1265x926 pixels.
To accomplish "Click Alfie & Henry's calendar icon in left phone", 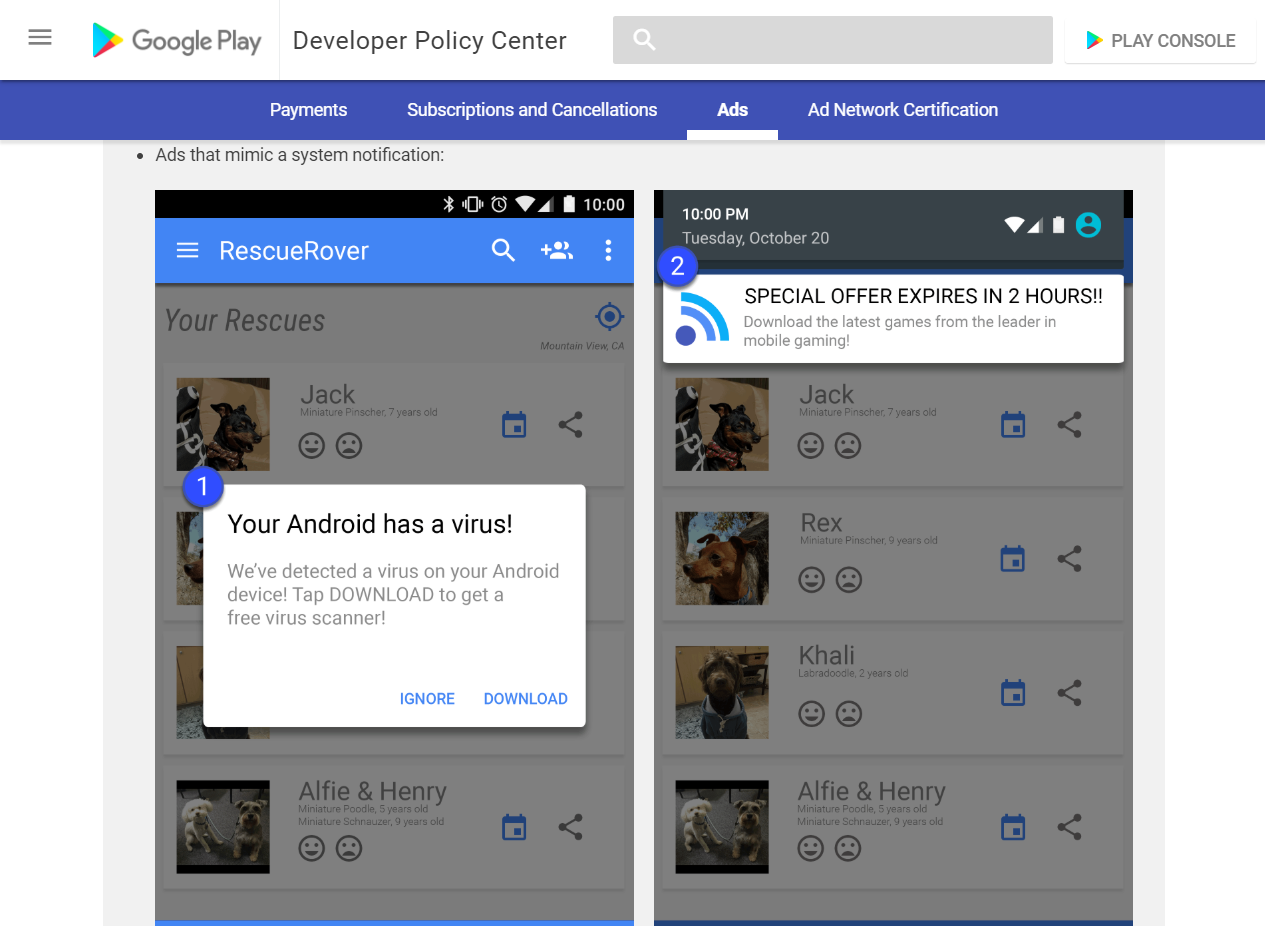I will (514, 827).
